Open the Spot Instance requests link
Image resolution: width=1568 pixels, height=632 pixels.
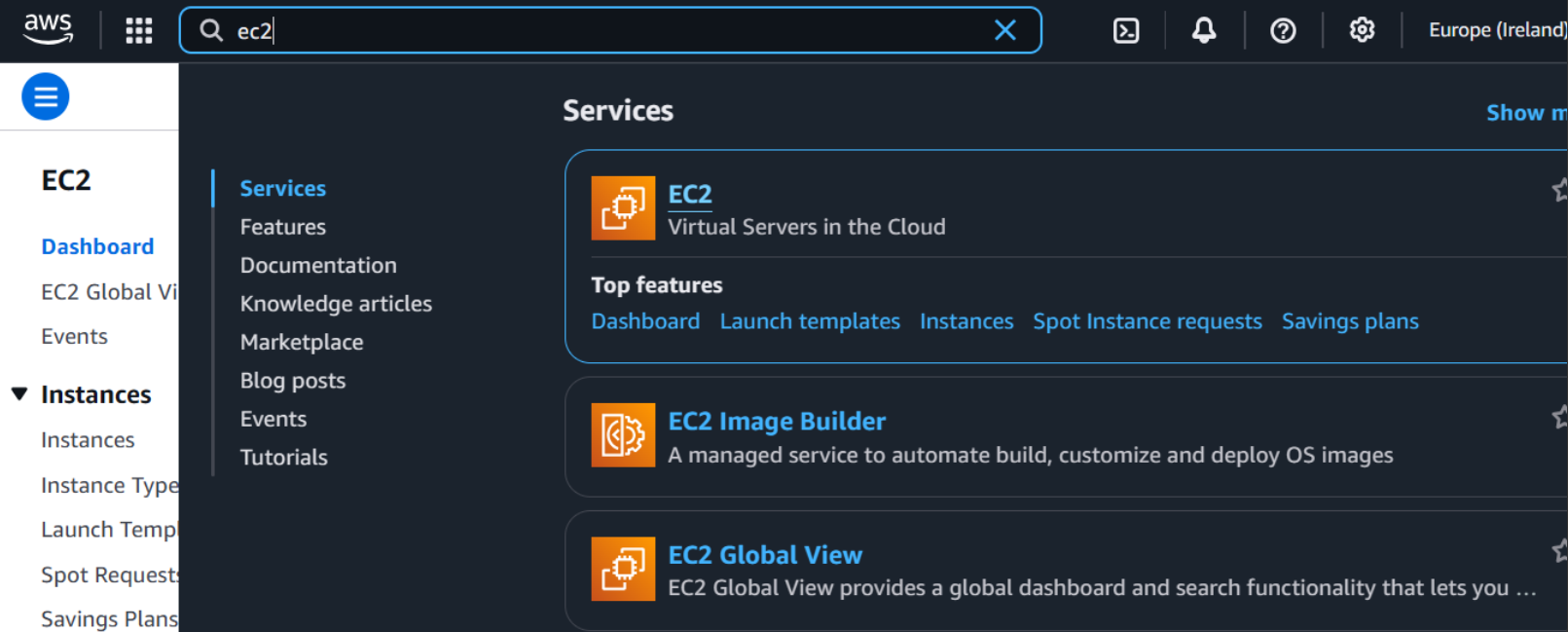[x=1147, y=321]
